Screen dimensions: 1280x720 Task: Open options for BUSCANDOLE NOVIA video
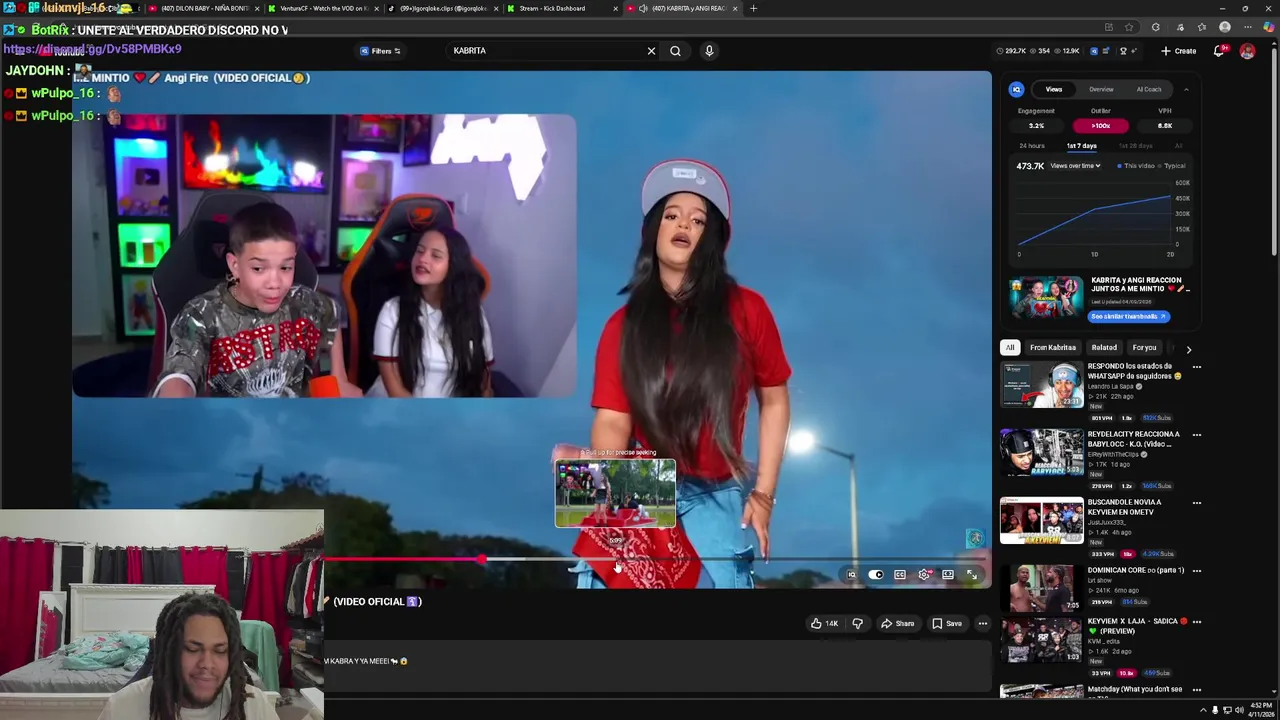tap(1196, 503)
